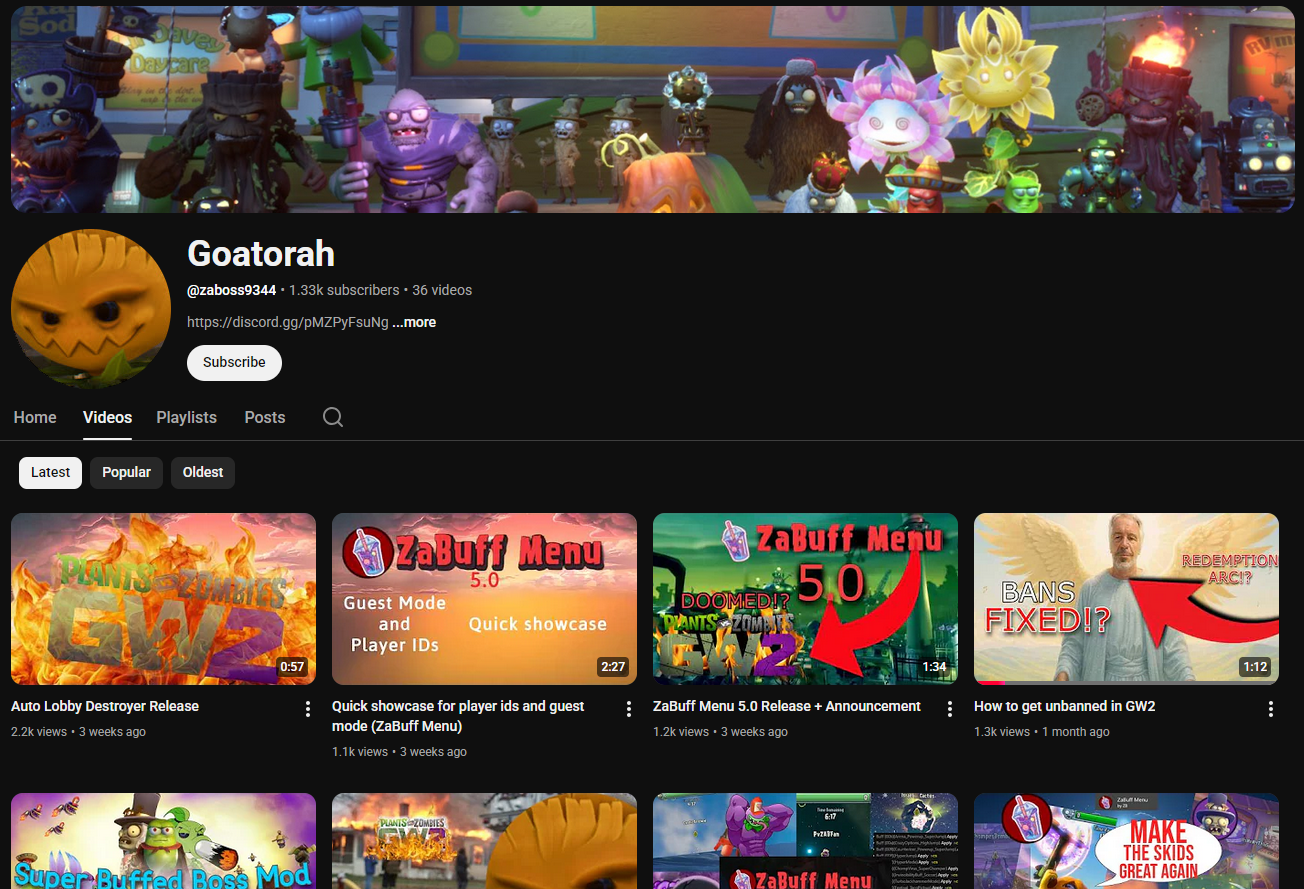Open options for ZaBuff Menu 5.0 Release
Screen dimensions: 1304x889
(x=950, y=709)
